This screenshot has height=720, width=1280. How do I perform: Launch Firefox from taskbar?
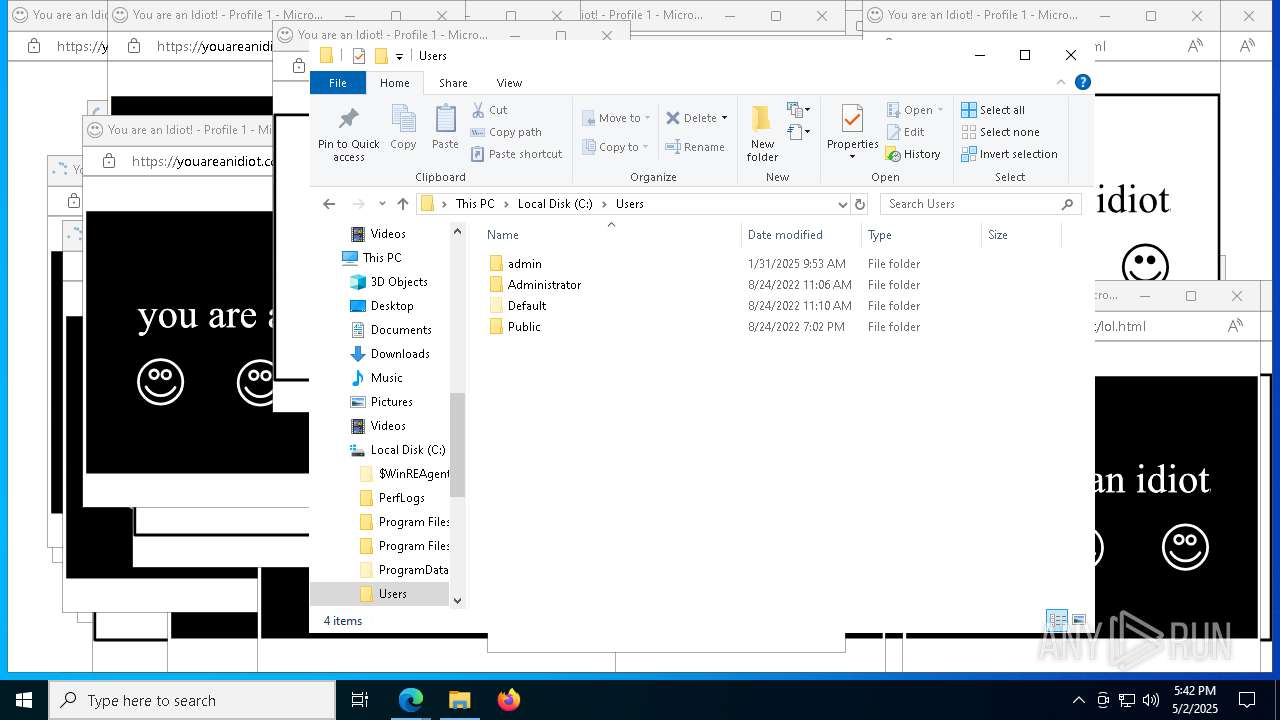[509, 700]
